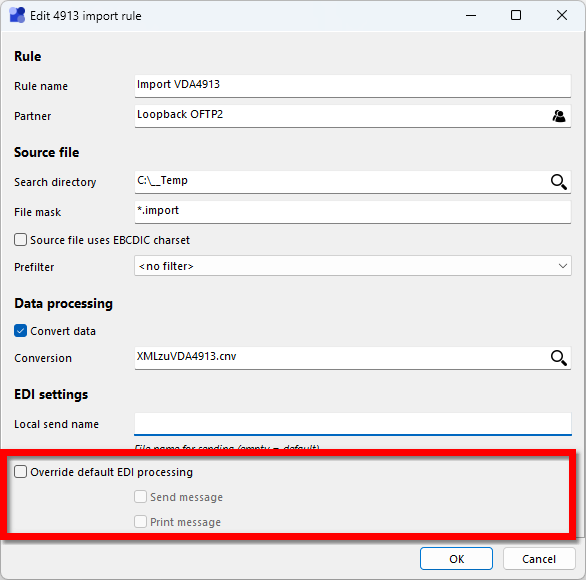Enable Source file uses EBCDIC charset
The height and width of the screenshot is (580, 586).
tap(21, 240)
